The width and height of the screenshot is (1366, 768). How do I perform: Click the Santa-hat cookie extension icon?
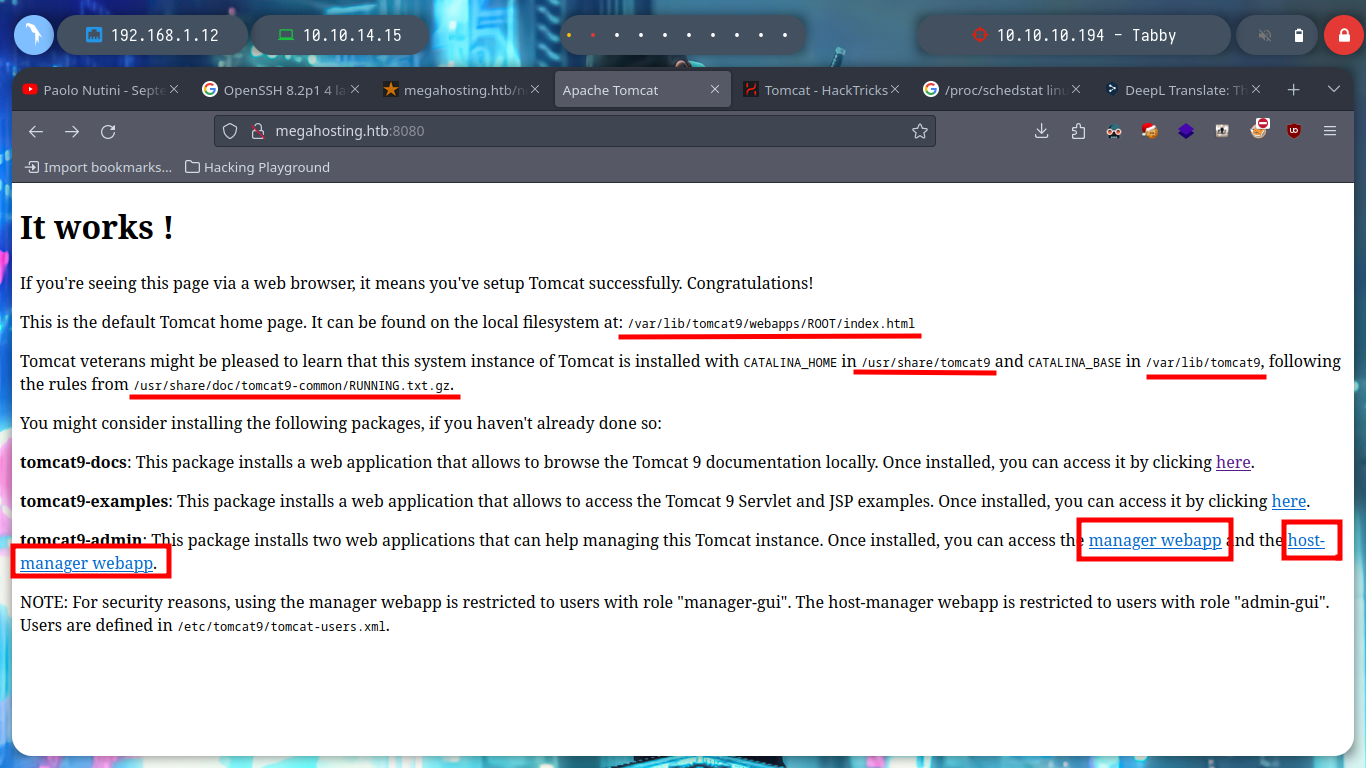[x=1150, y=130]
